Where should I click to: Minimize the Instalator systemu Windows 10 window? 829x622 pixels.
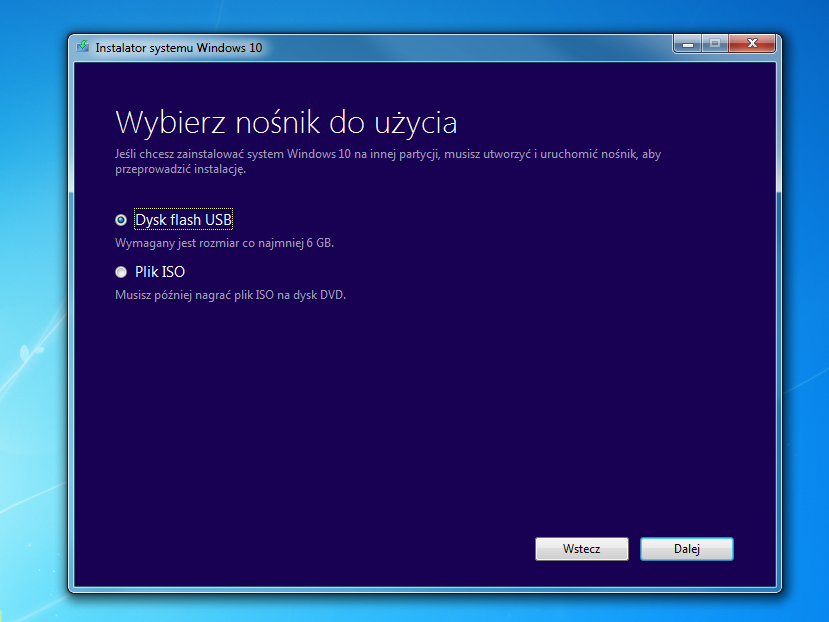[x=687, y=44]
